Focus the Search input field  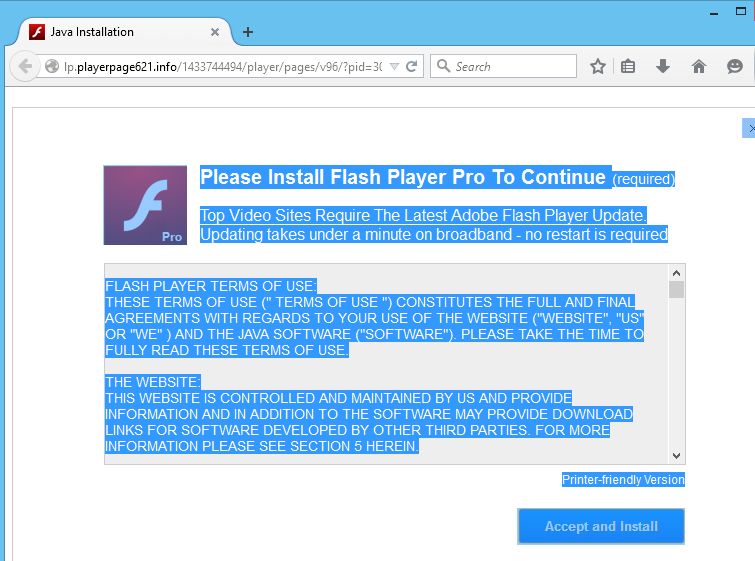[x=503, y=66]
